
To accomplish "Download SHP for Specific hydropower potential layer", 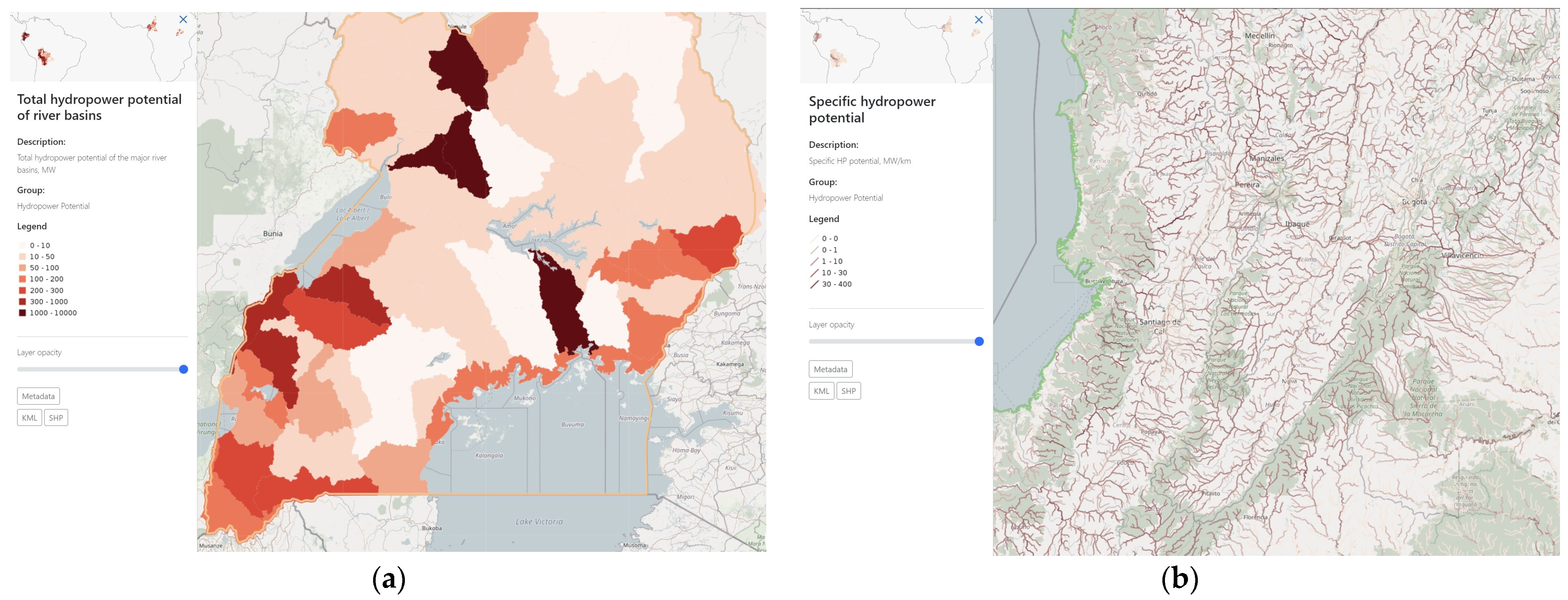I will pos(848,391).
